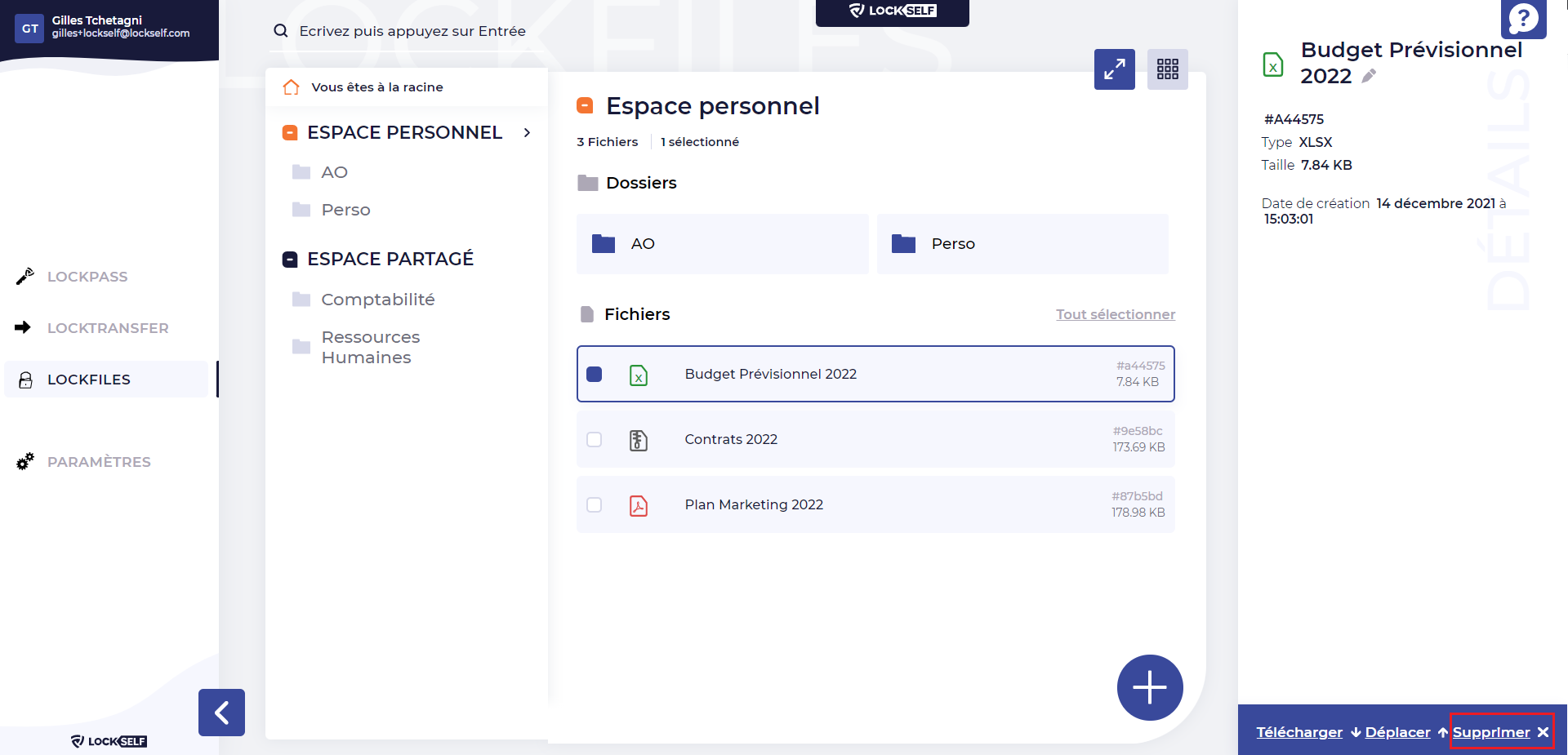This screenshot has height=755, width=1568.
Task: Click Supprimer in the details footer
Action: pyautogui.click(x=1491, y=732)
